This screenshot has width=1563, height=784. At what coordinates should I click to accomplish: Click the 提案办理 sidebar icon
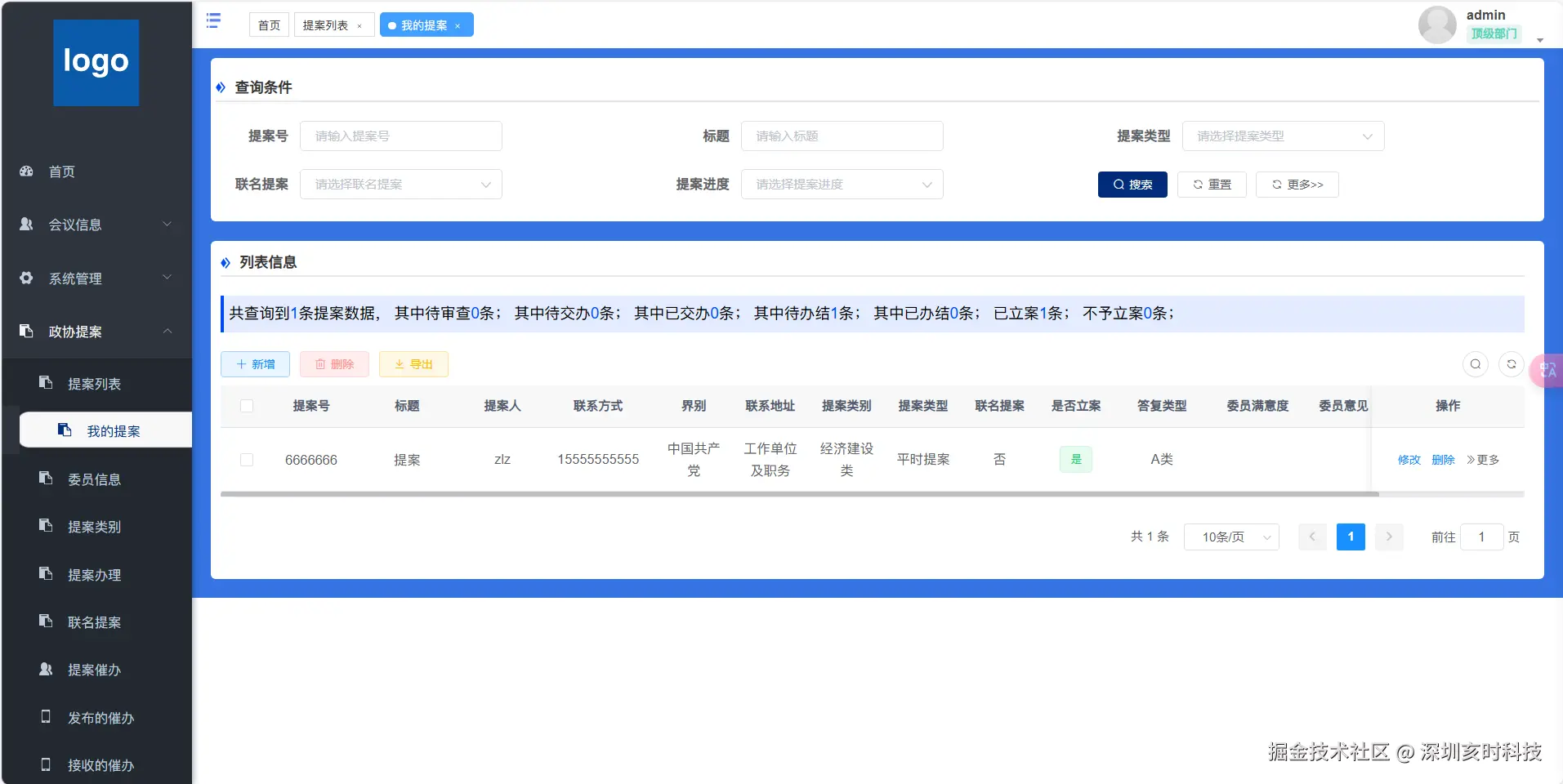[46, 574]
